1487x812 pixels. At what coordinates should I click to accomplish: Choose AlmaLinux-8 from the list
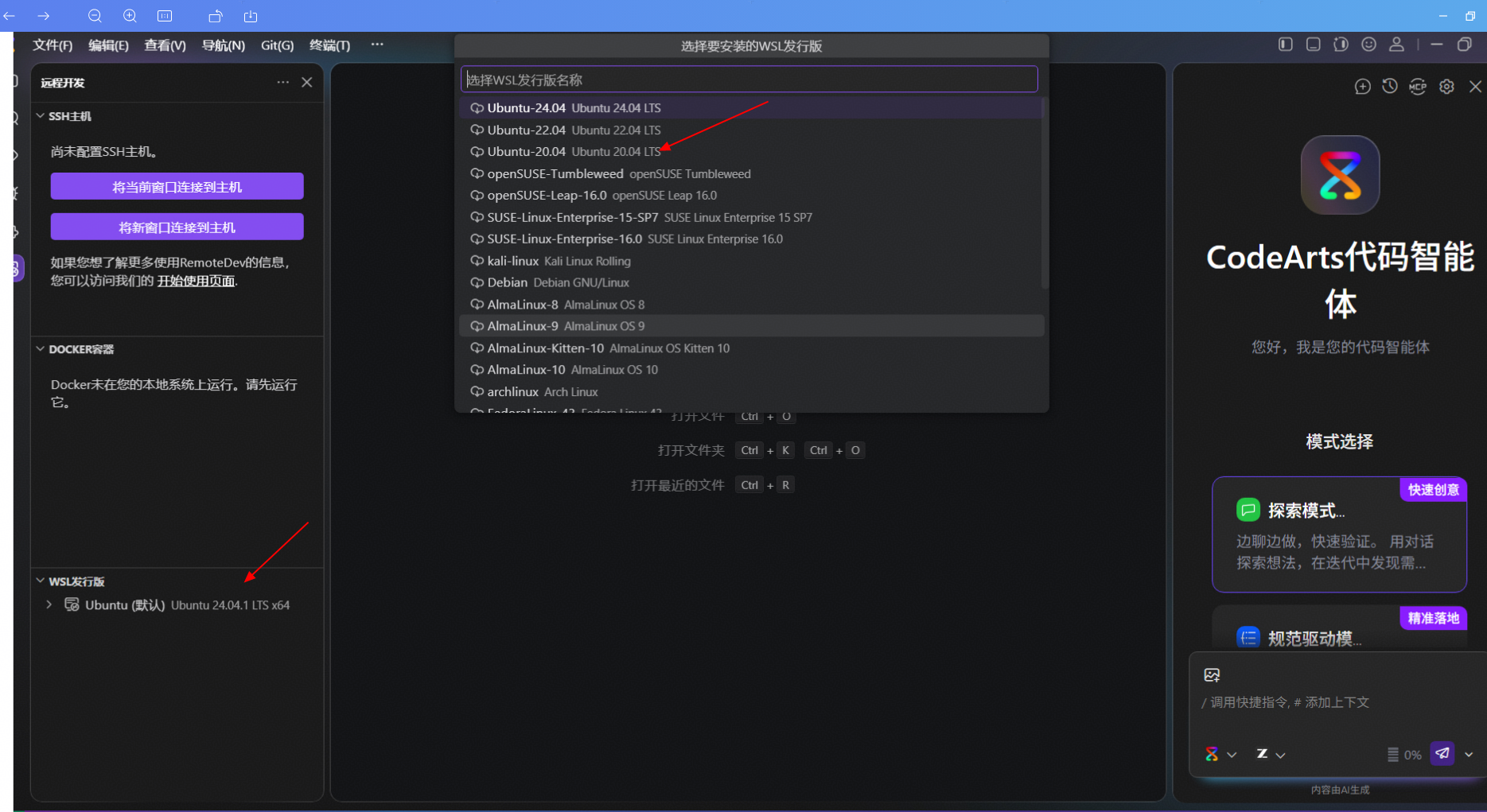(751, 305)
